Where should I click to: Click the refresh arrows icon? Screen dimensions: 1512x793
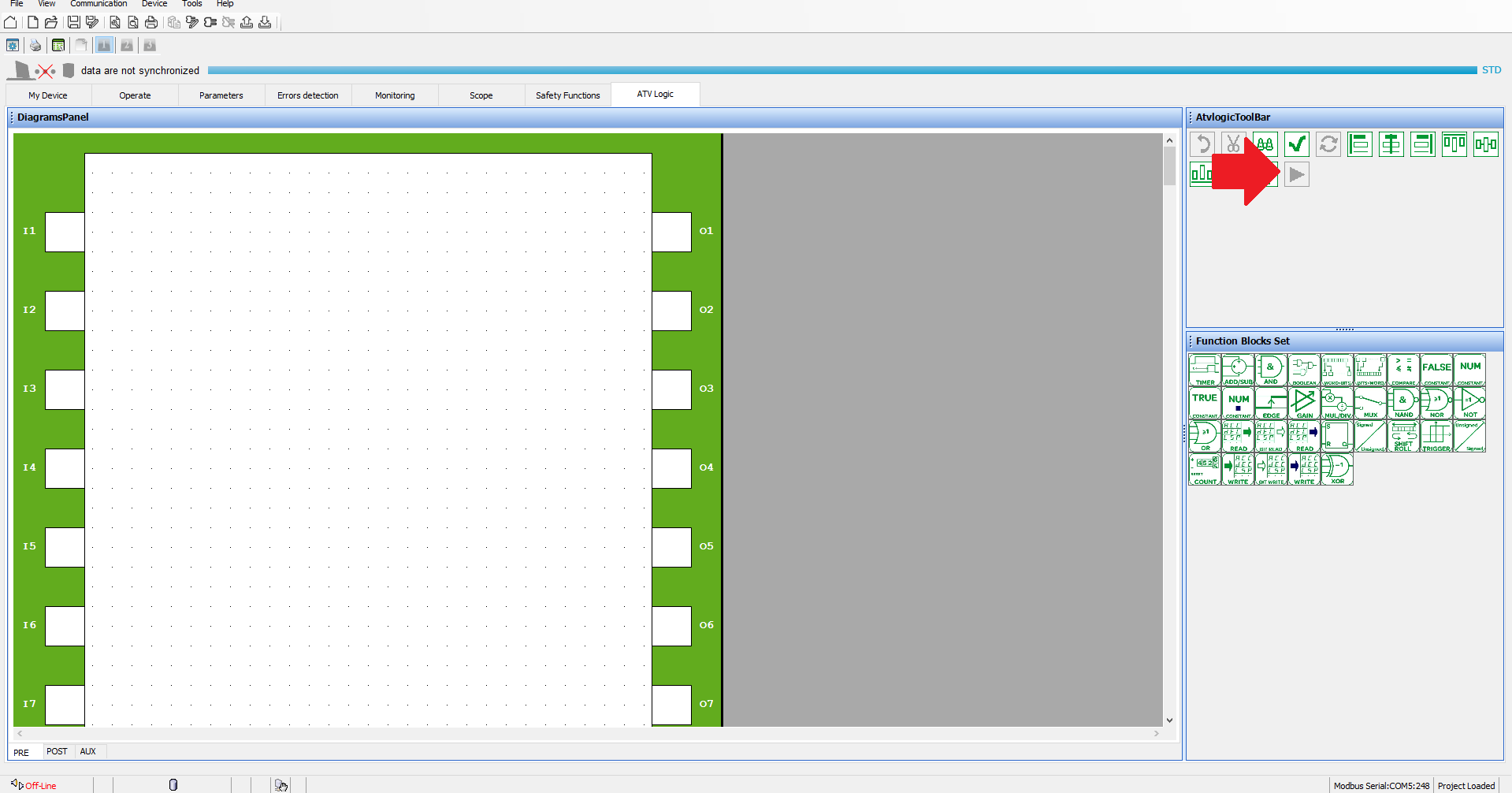[x=1328, y=144]
